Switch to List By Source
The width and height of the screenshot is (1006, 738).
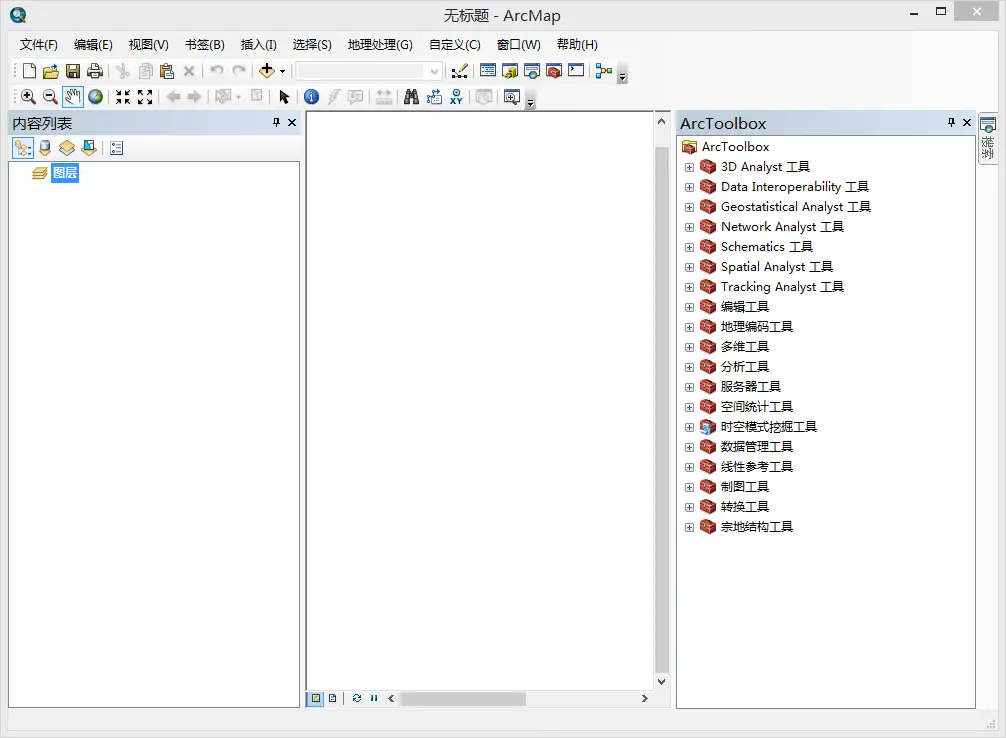point(45,148)
